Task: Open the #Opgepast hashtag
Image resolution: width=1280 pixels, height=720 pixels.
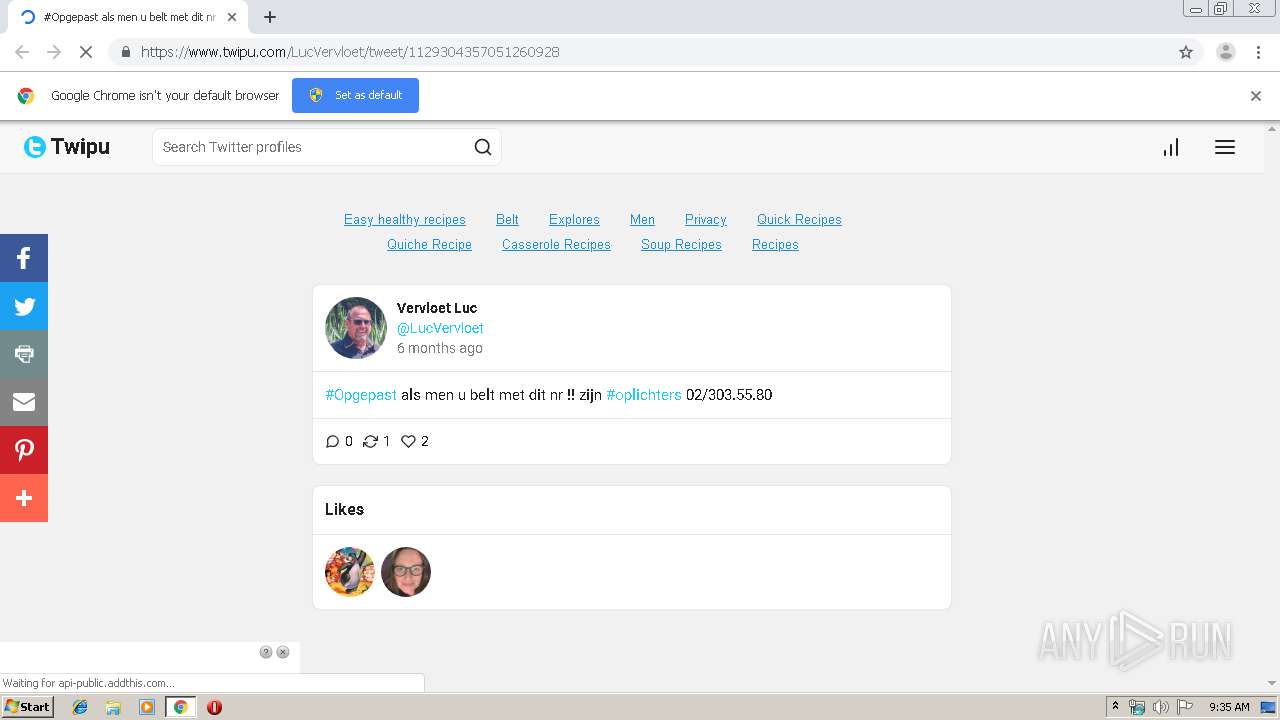Action: tap(361, 395)
